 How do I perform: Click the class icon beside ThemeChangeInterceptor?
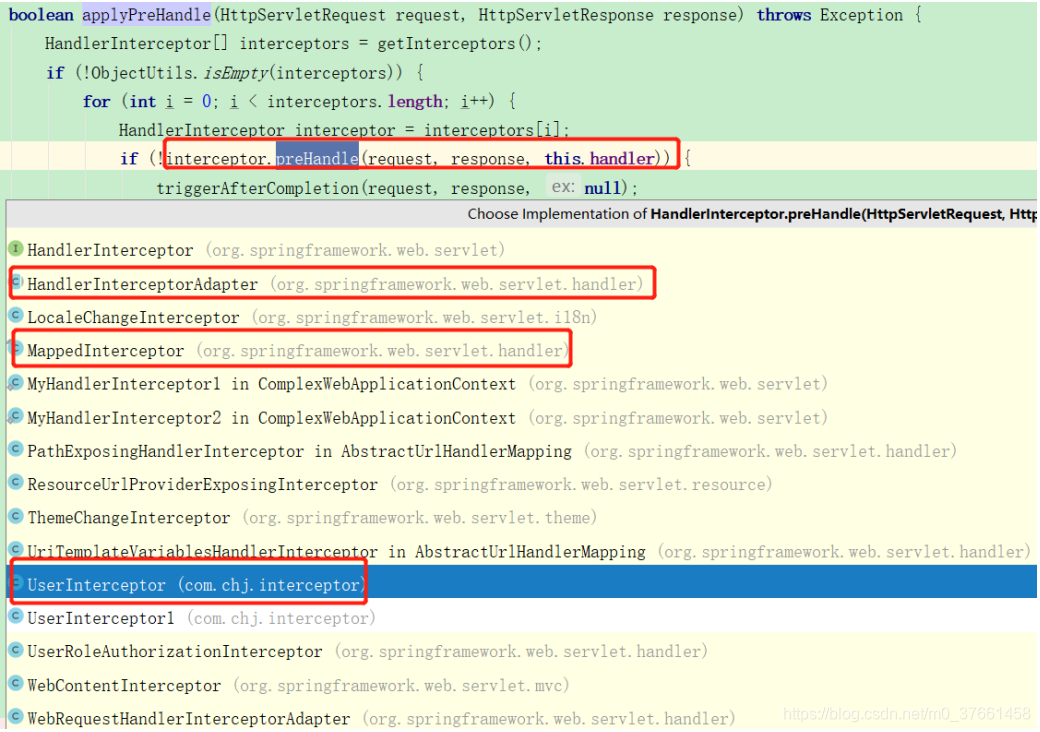tap(14, 517)
